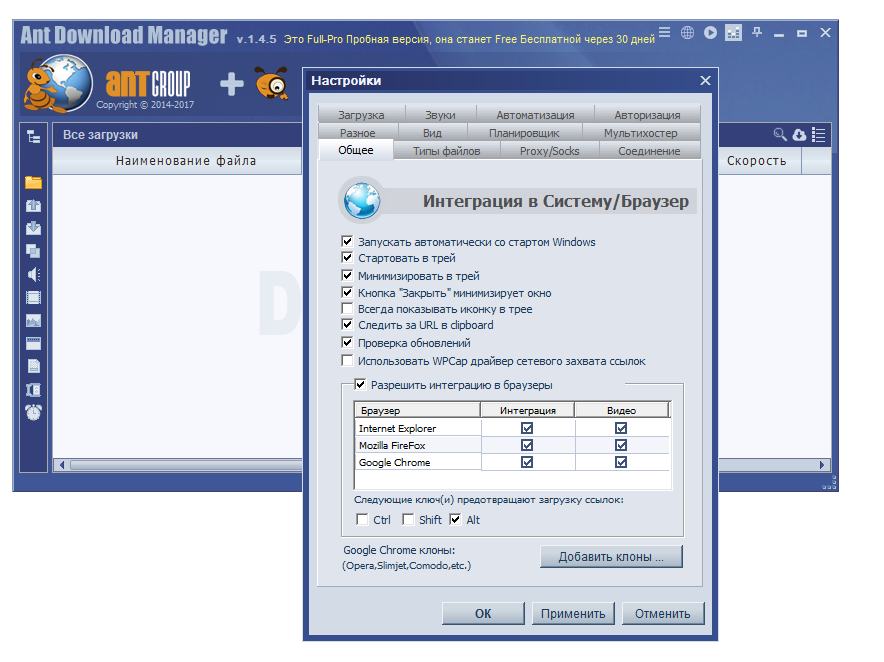Toggle Internet Explorer Видео checkbox
This screenshot has height=662, width=884.
tap(621, 428)
